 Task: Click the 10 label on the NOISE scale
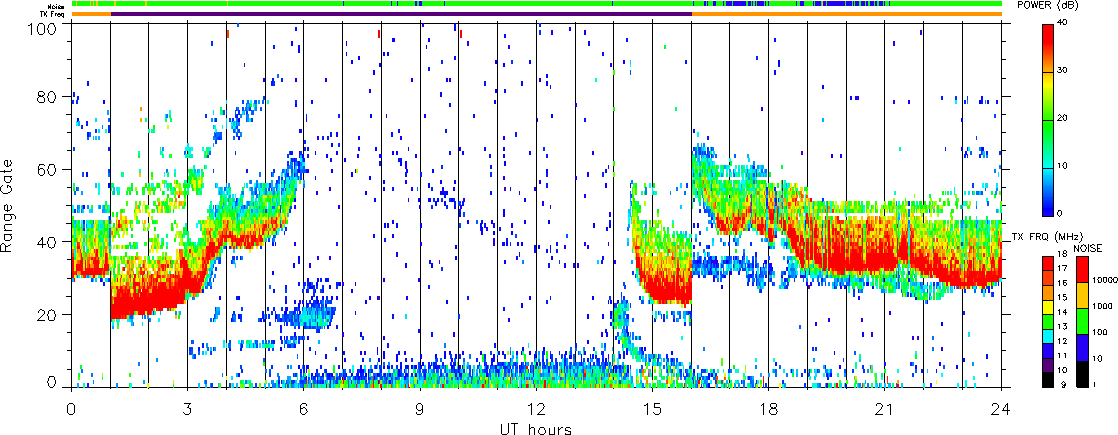pyautogui.click(x=1098, y=358)
